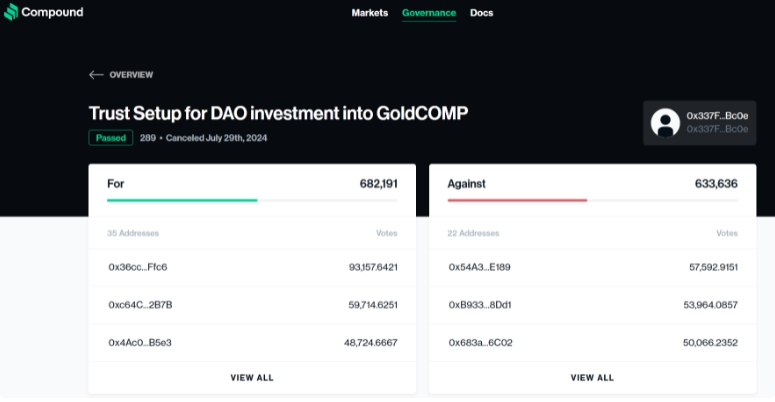Go back to OVERVIEW link
The image size is (775, 402).
[x=131, y=75]
